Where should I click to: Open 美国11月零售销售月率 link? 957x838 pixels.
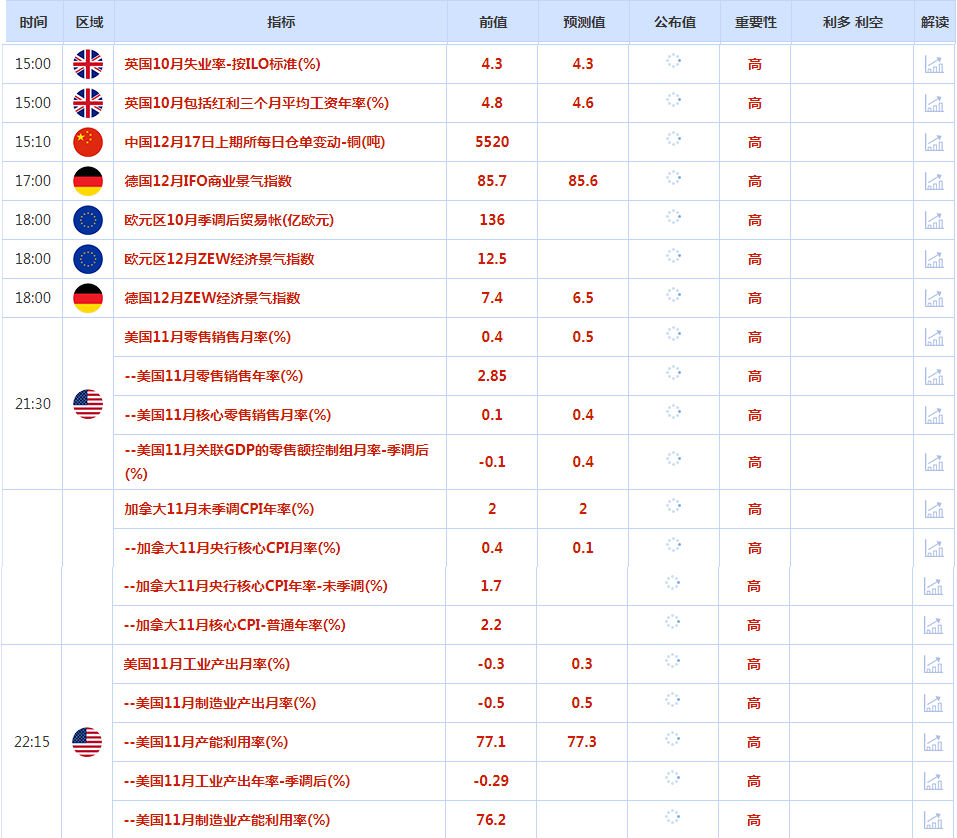click(208, 338)
